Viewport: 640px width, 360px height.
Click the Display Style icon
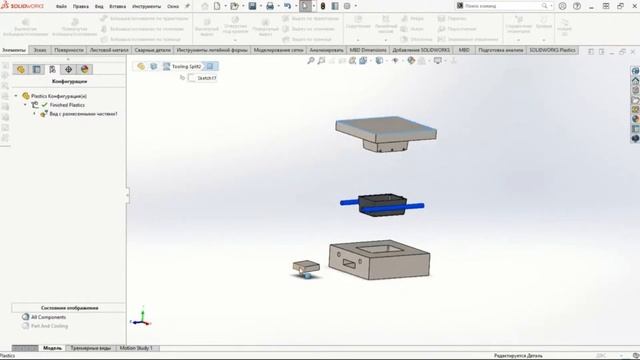(379, 61)
